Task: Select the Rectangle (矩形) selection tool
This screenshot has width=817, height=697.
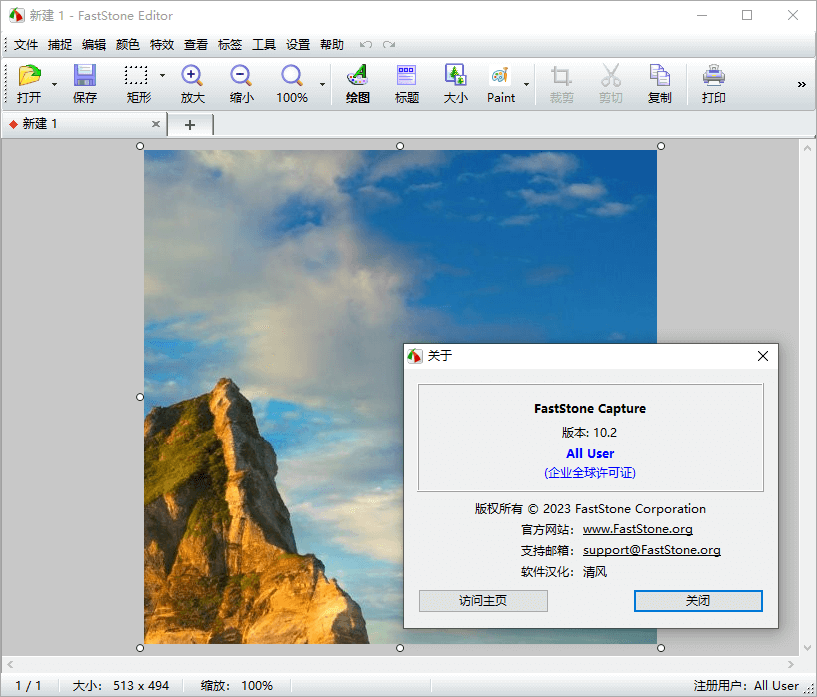Action: tap(136, 77)
